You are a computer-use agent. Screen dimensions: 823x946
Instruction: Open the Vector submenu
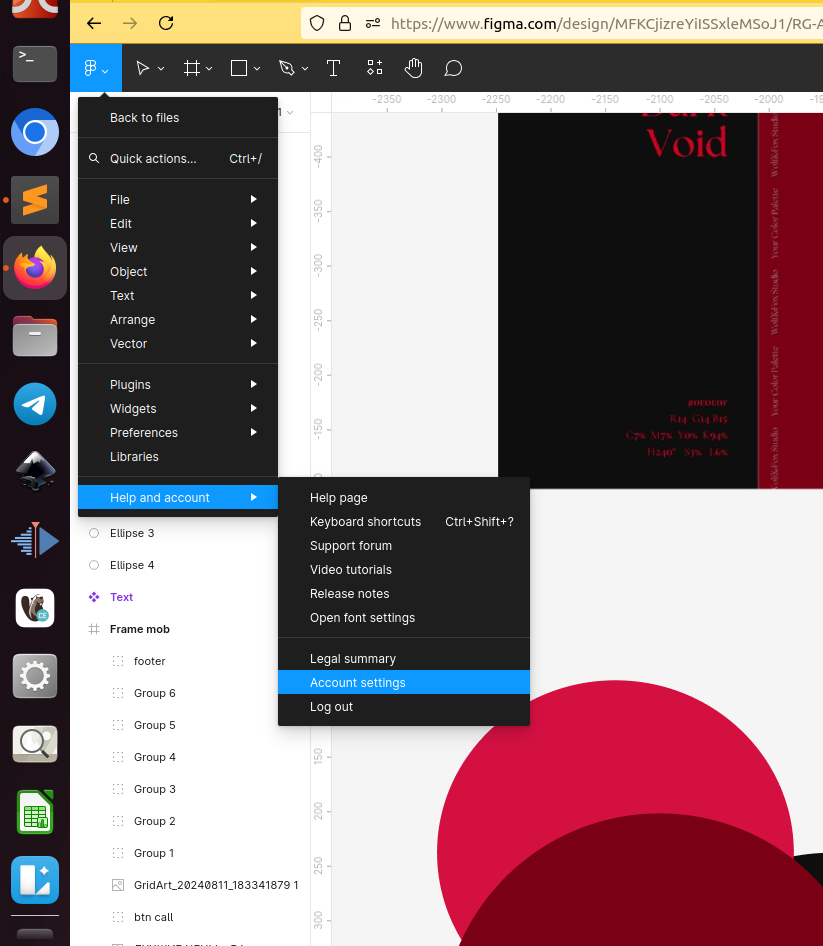tap(178, 344)
